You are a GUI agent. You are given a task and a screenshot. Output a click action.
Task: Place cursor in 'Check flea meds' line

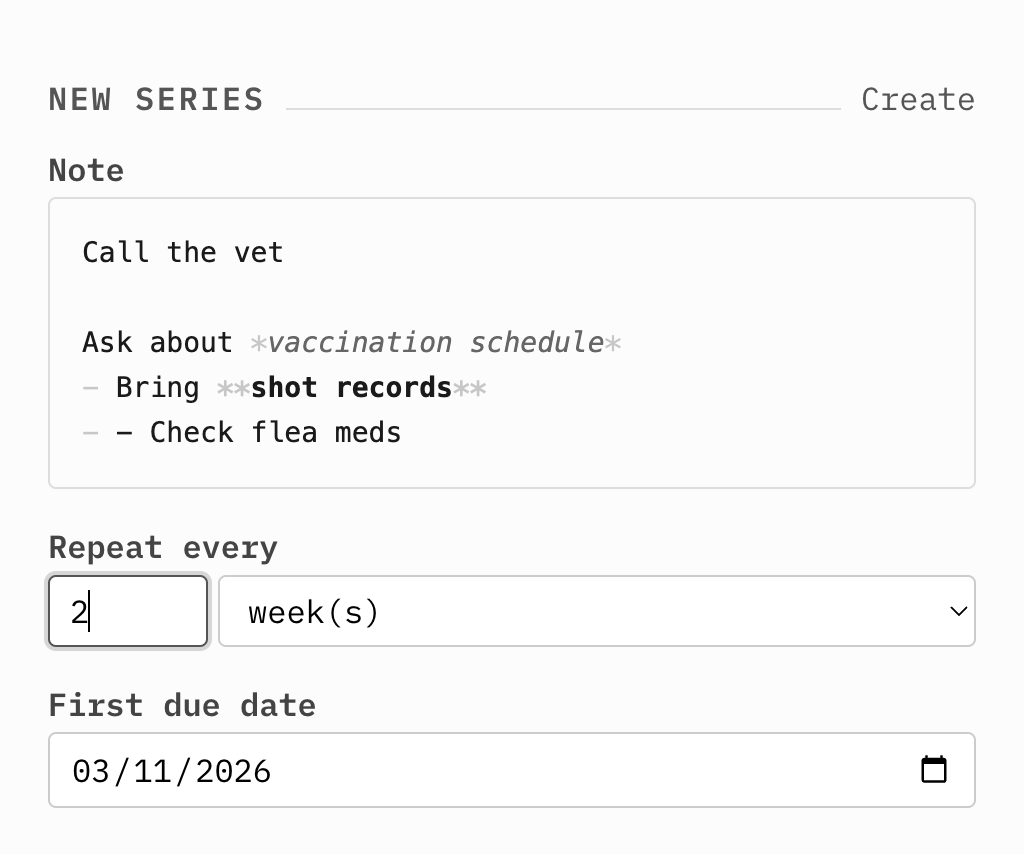pos(275,432)
